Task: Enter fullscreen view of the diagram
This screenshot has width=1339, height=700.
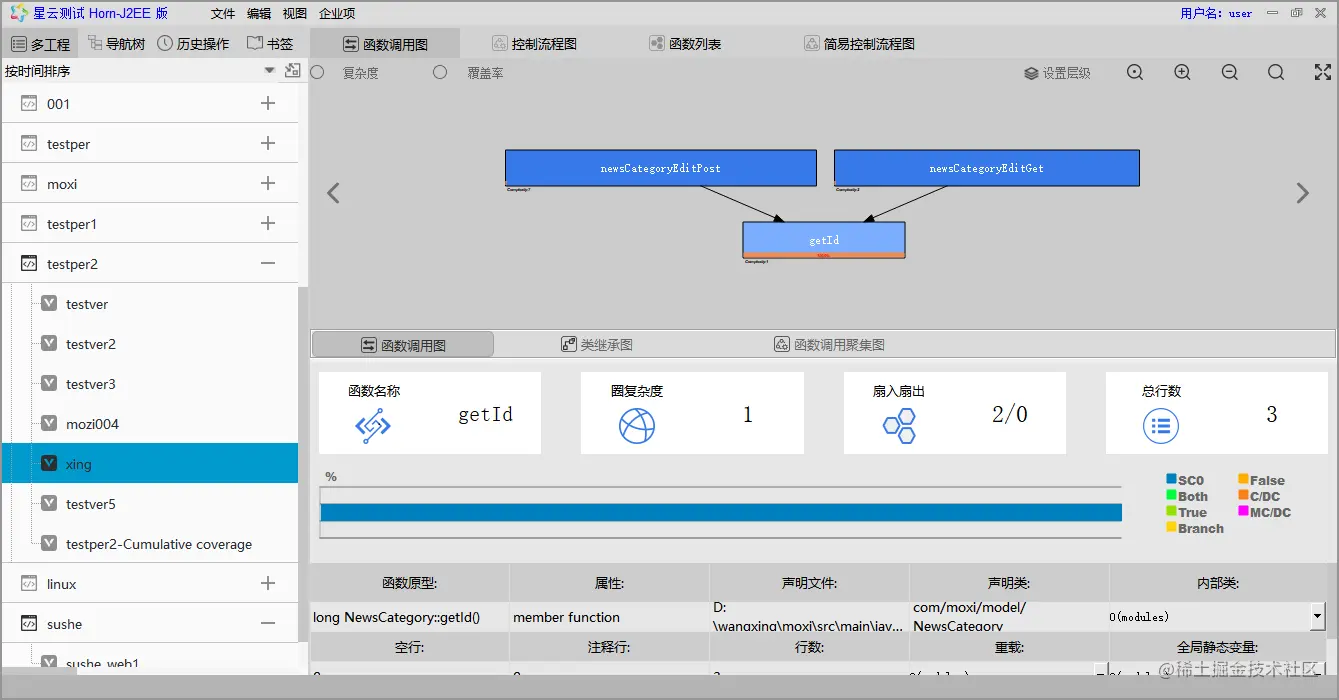Action: 1322,71
